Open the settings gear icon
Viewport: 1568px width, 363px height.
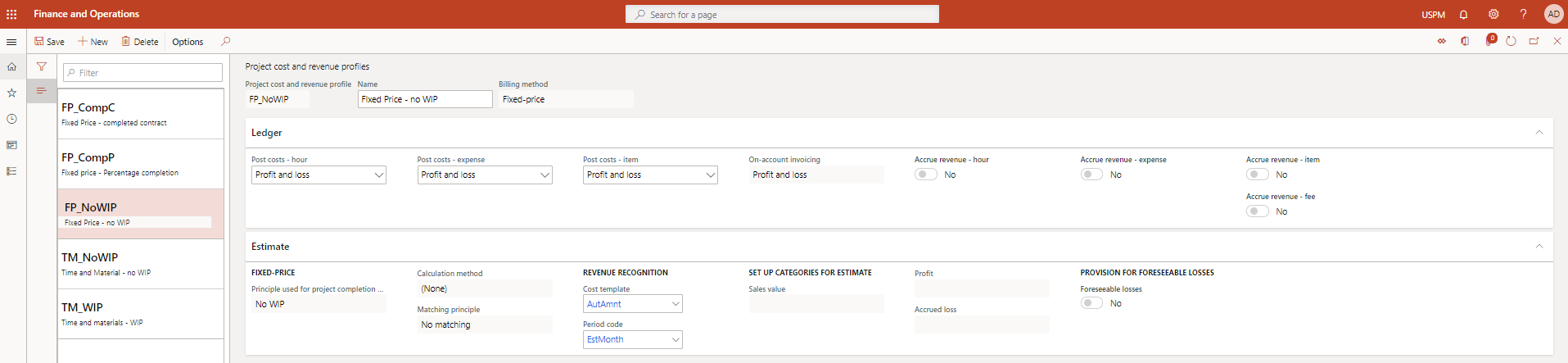pos(1493,15)
